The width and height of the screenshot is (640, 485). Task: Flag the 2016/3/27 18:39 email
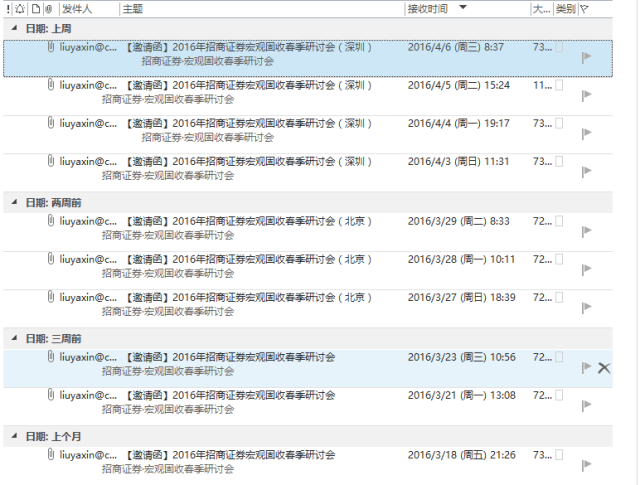tap(587, 307)
